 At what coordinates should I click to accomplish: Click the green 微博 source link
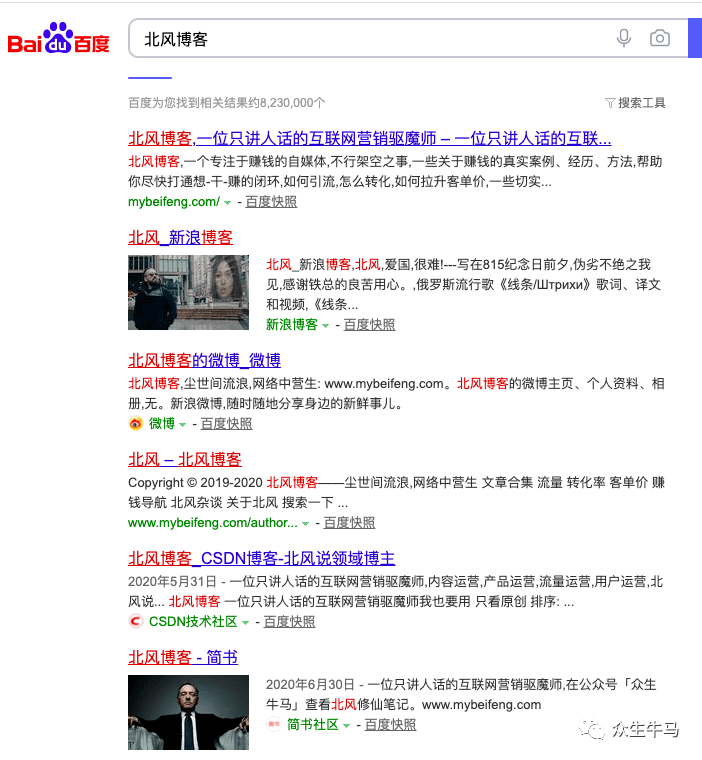tap(161, 423)
